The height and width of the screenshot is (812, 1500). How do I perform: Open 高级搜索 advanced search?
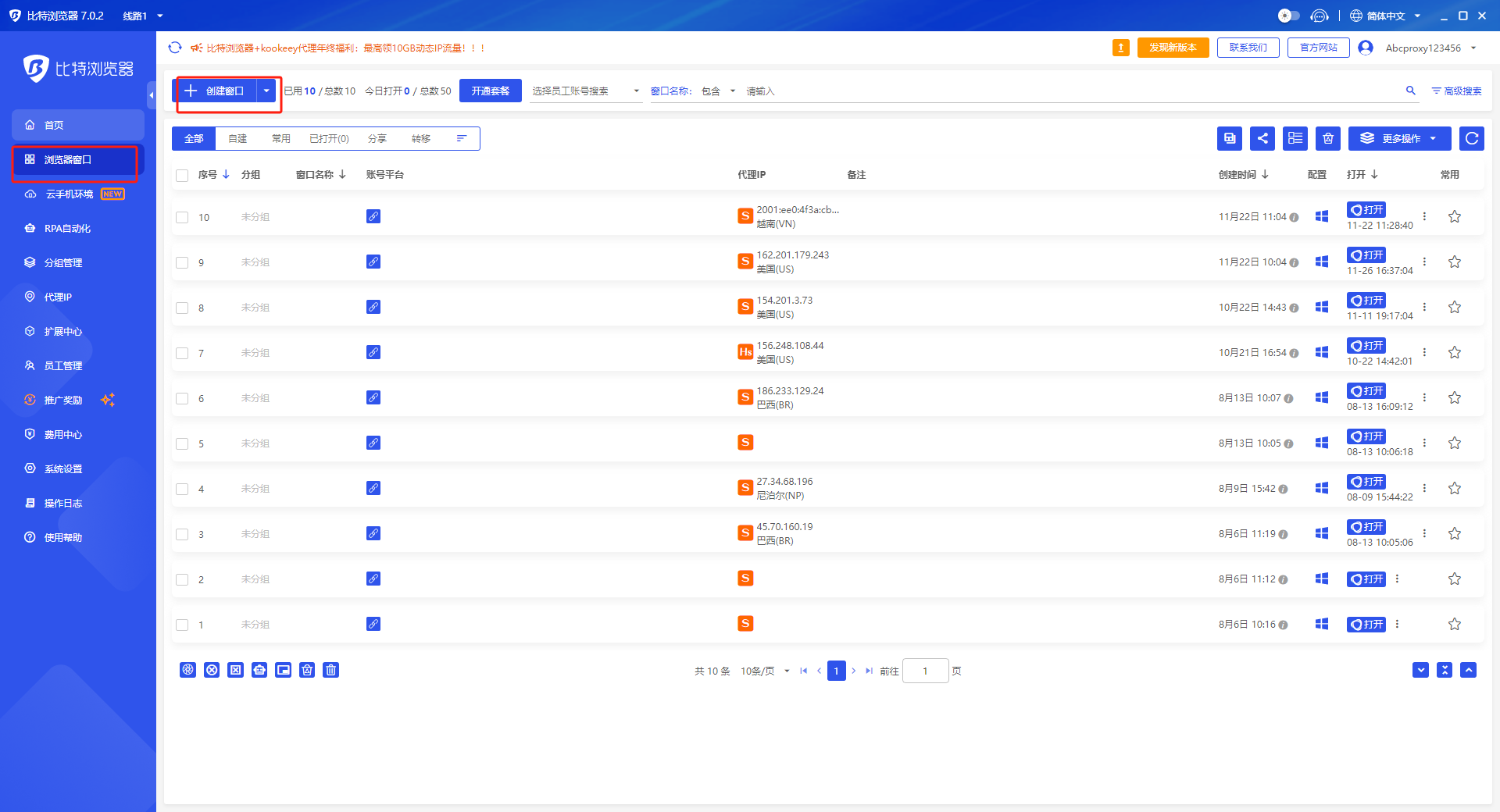click(x=1456, y=91)
